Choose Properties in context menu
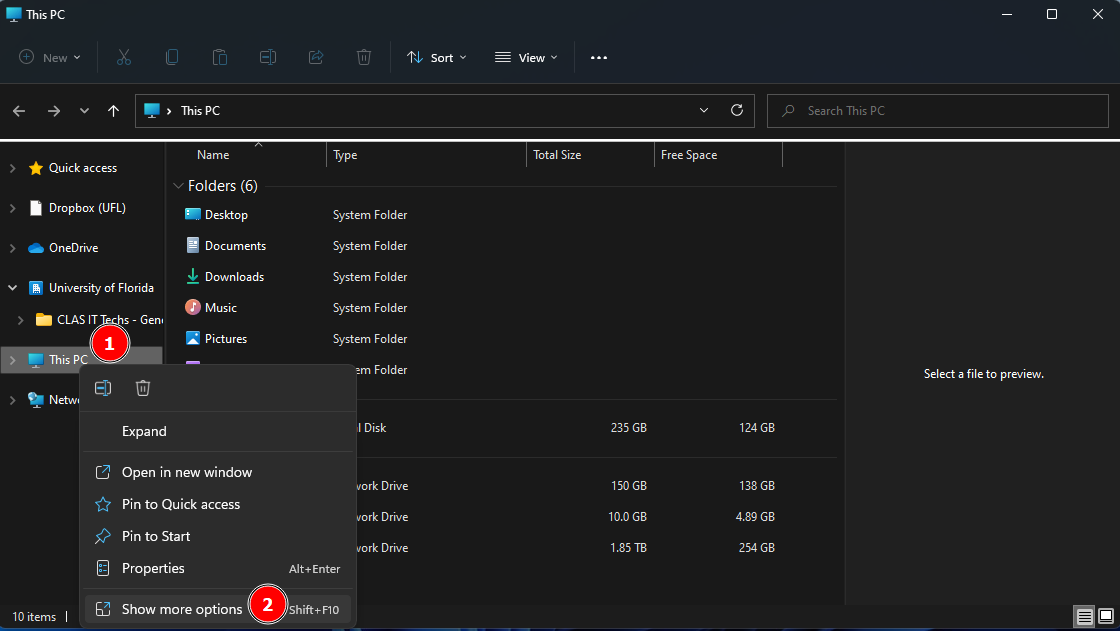Screen dimensions: 1120x631 tap(219, 568)
